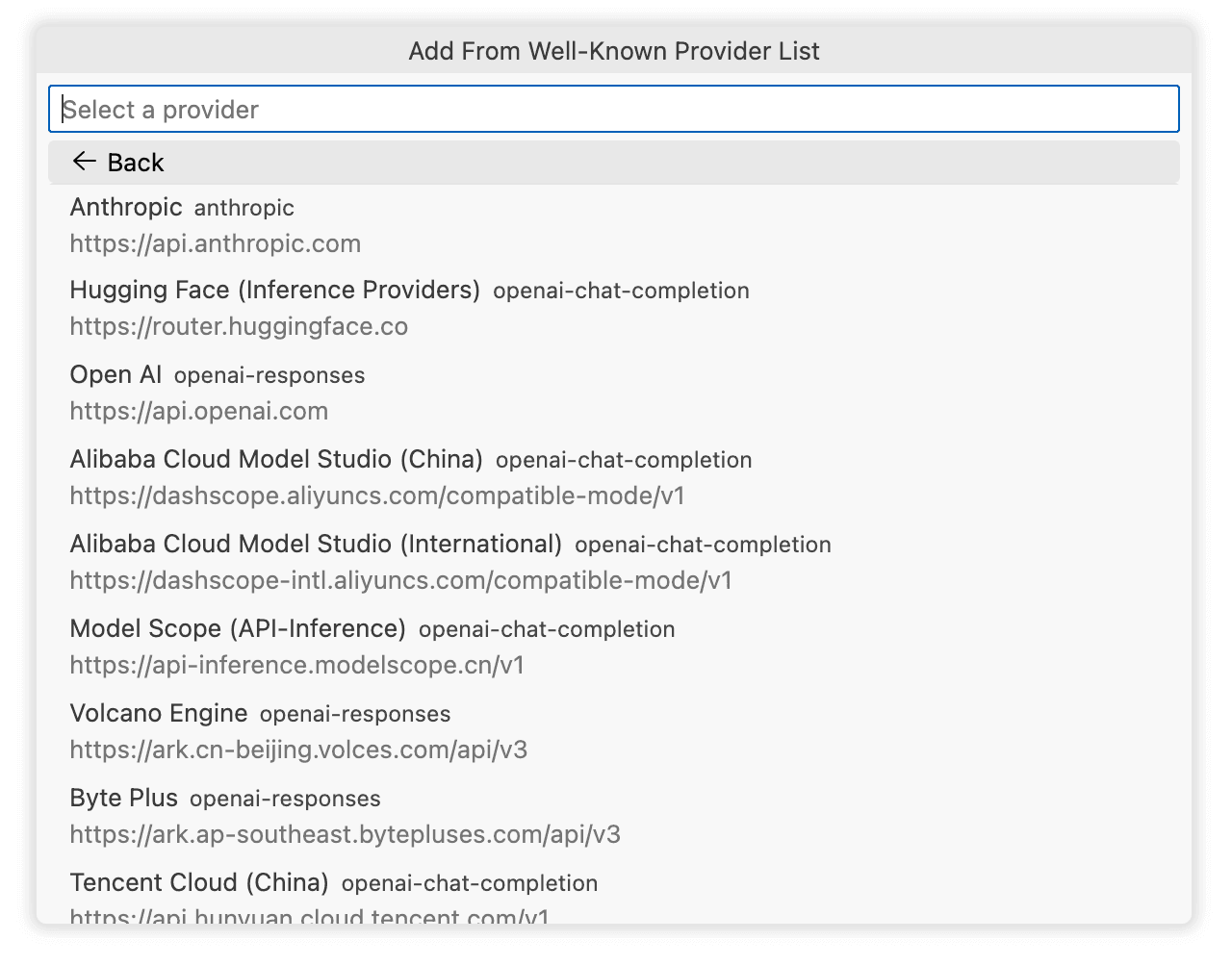This screenshot has height=966, width=1232.
Task: Choose the Byte Plus provider
Action: tap(614, 816)
